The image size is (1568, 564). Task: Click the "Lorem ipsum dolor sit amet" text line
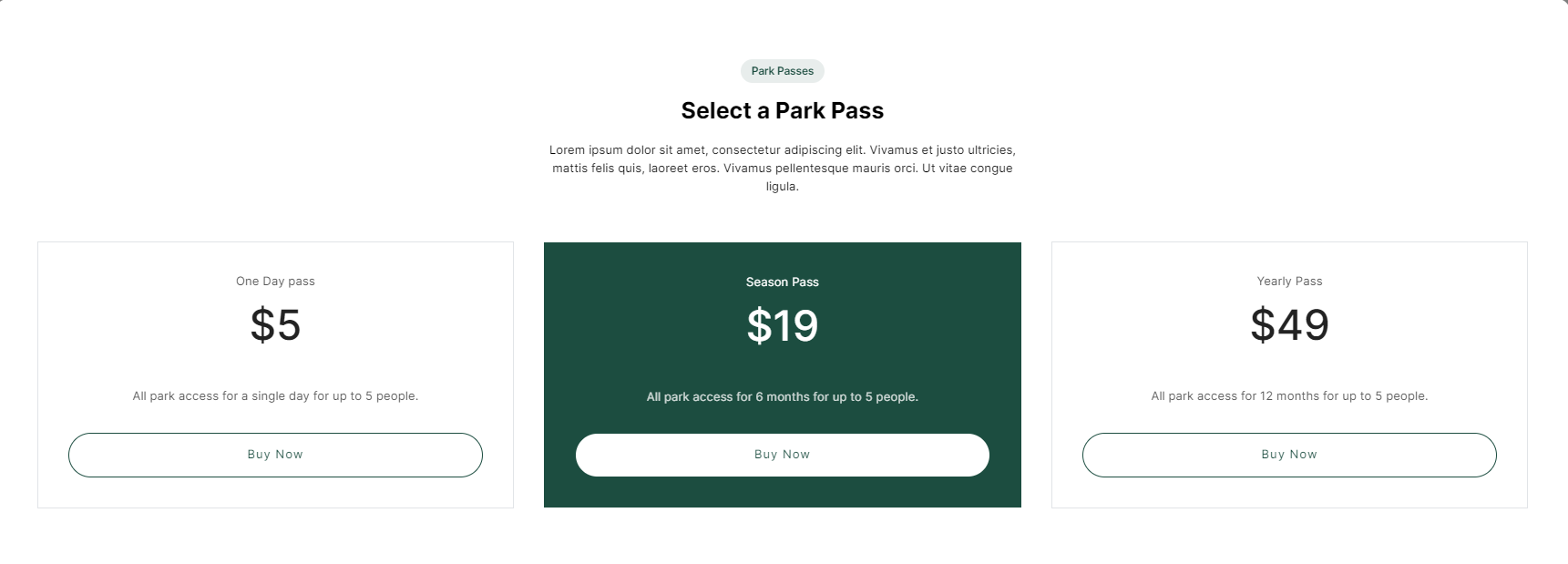click(782, 150)
